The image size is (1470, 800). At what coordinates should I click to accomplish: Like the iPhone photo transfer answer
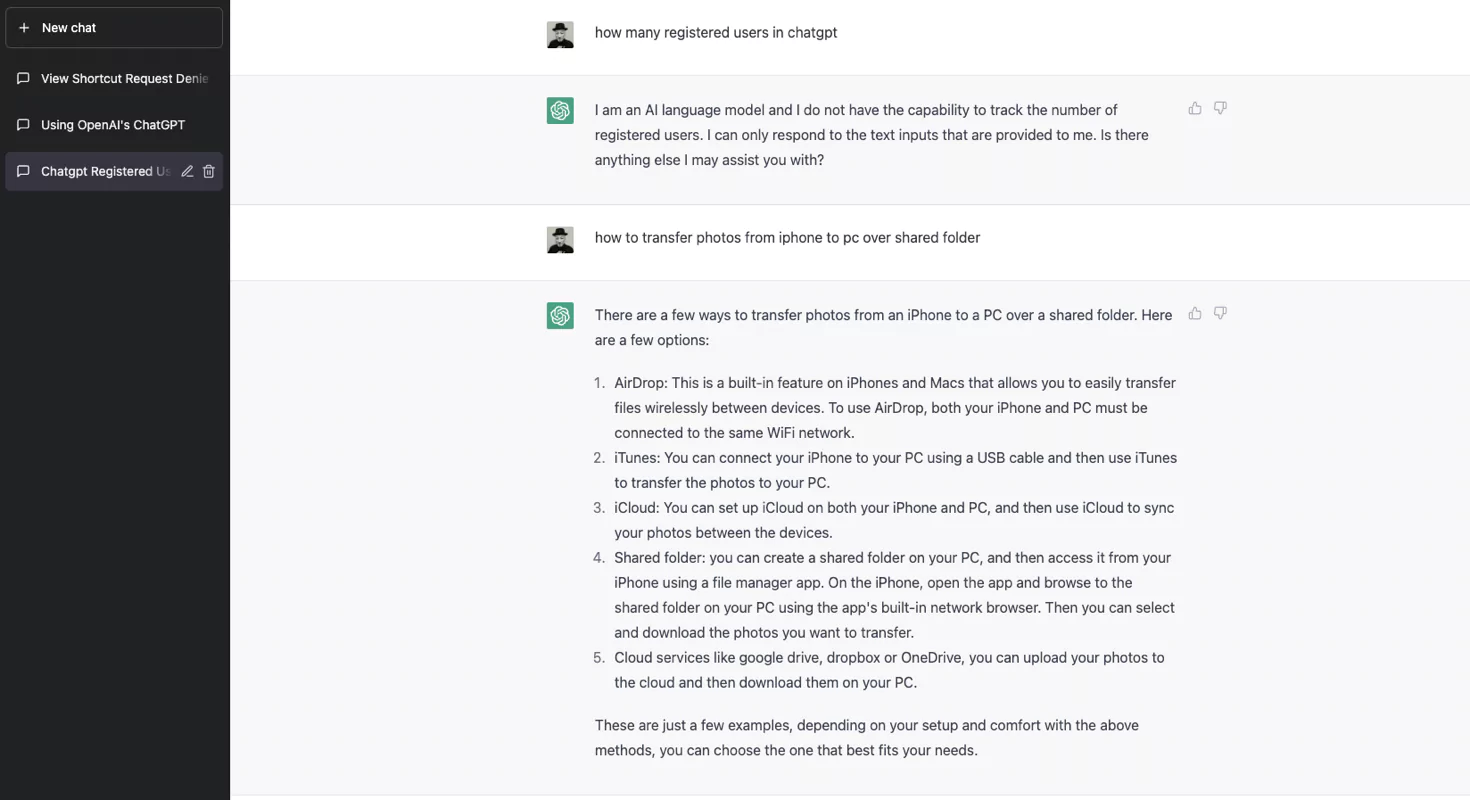click(x=1195, y=313)
